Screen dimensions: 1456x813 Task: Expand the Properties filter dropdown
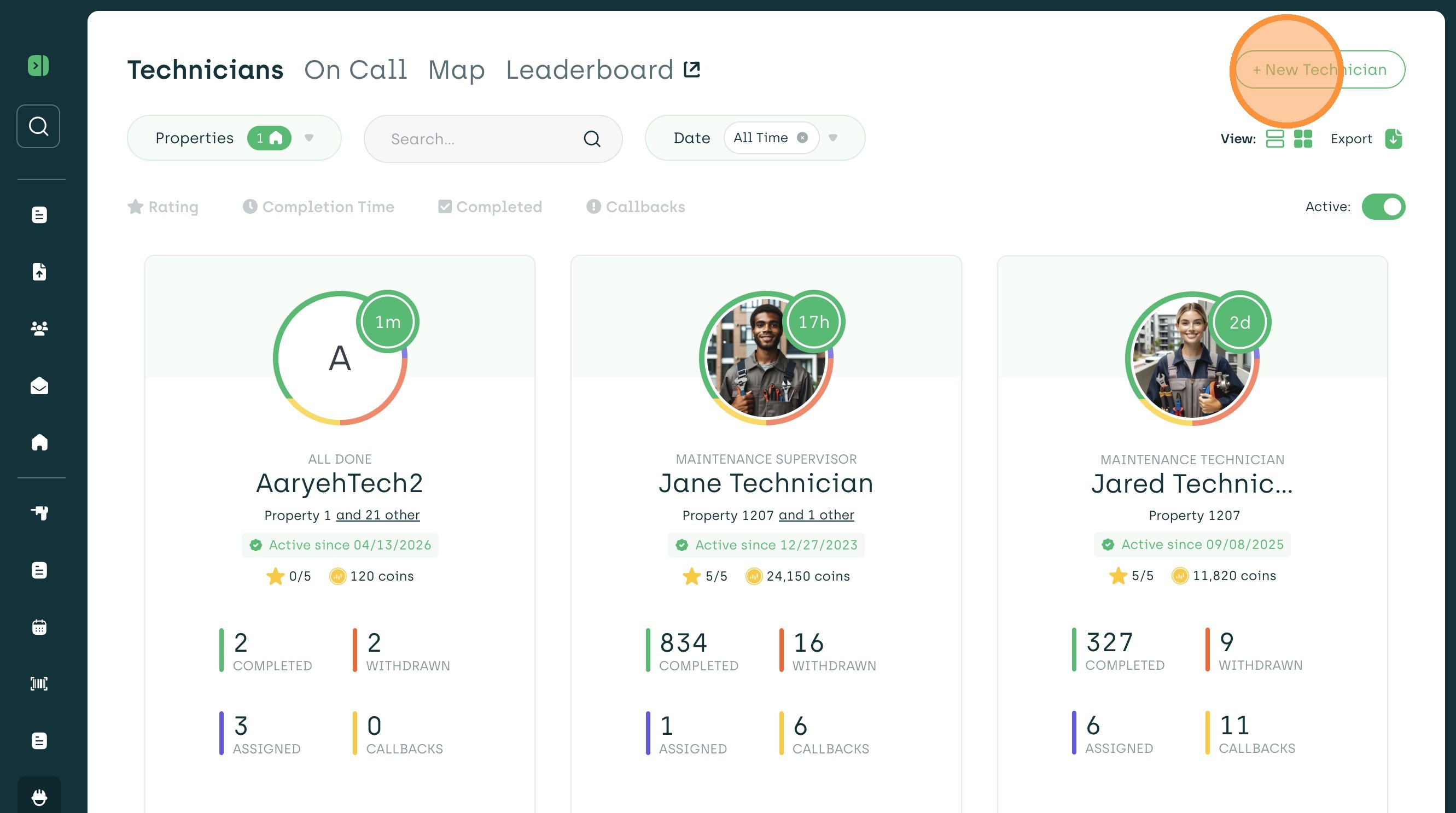(308, 138)
